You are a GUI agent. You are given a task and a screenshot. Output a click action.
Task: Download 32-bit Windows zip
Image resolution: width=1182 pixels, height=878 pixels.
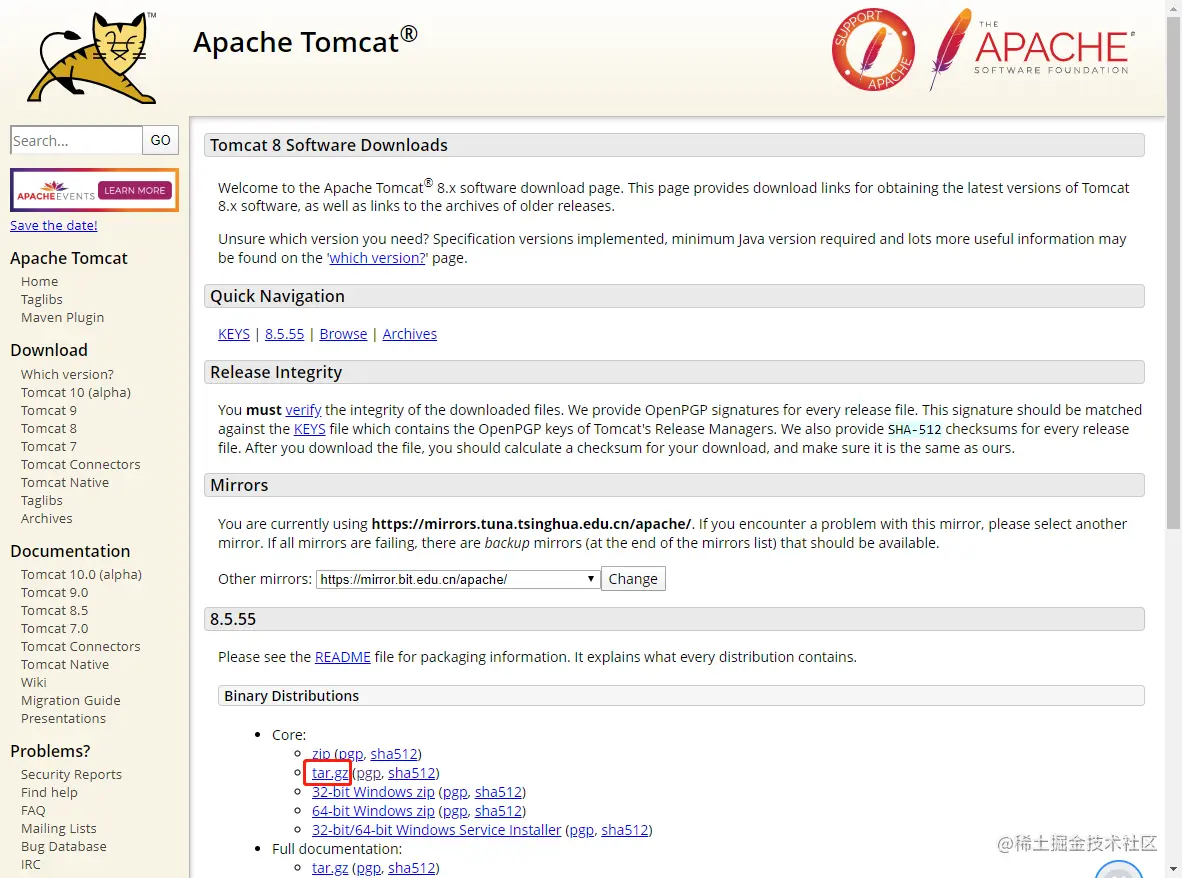tap(373, 792)
